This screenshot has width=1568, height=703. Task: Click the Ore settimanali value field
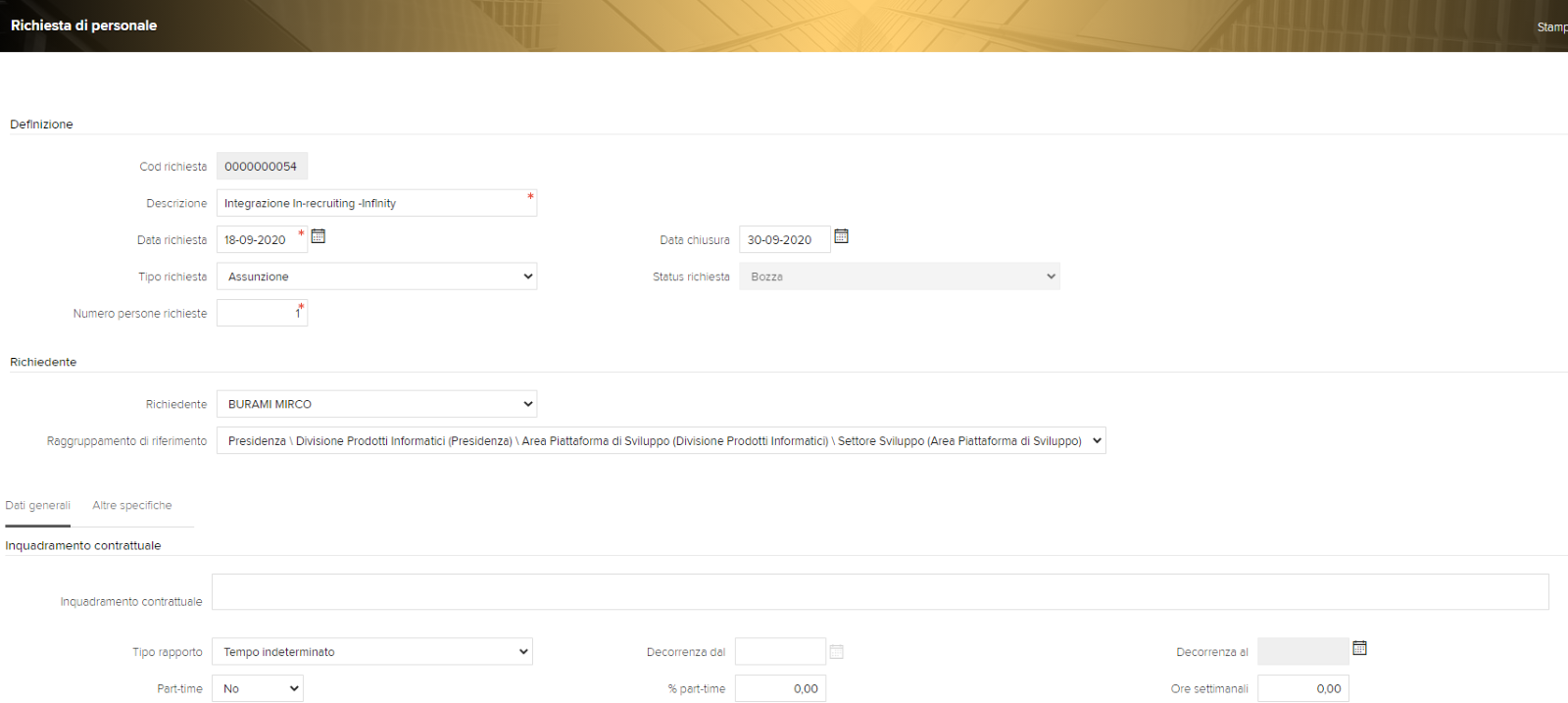click(x=1303, y=689)
